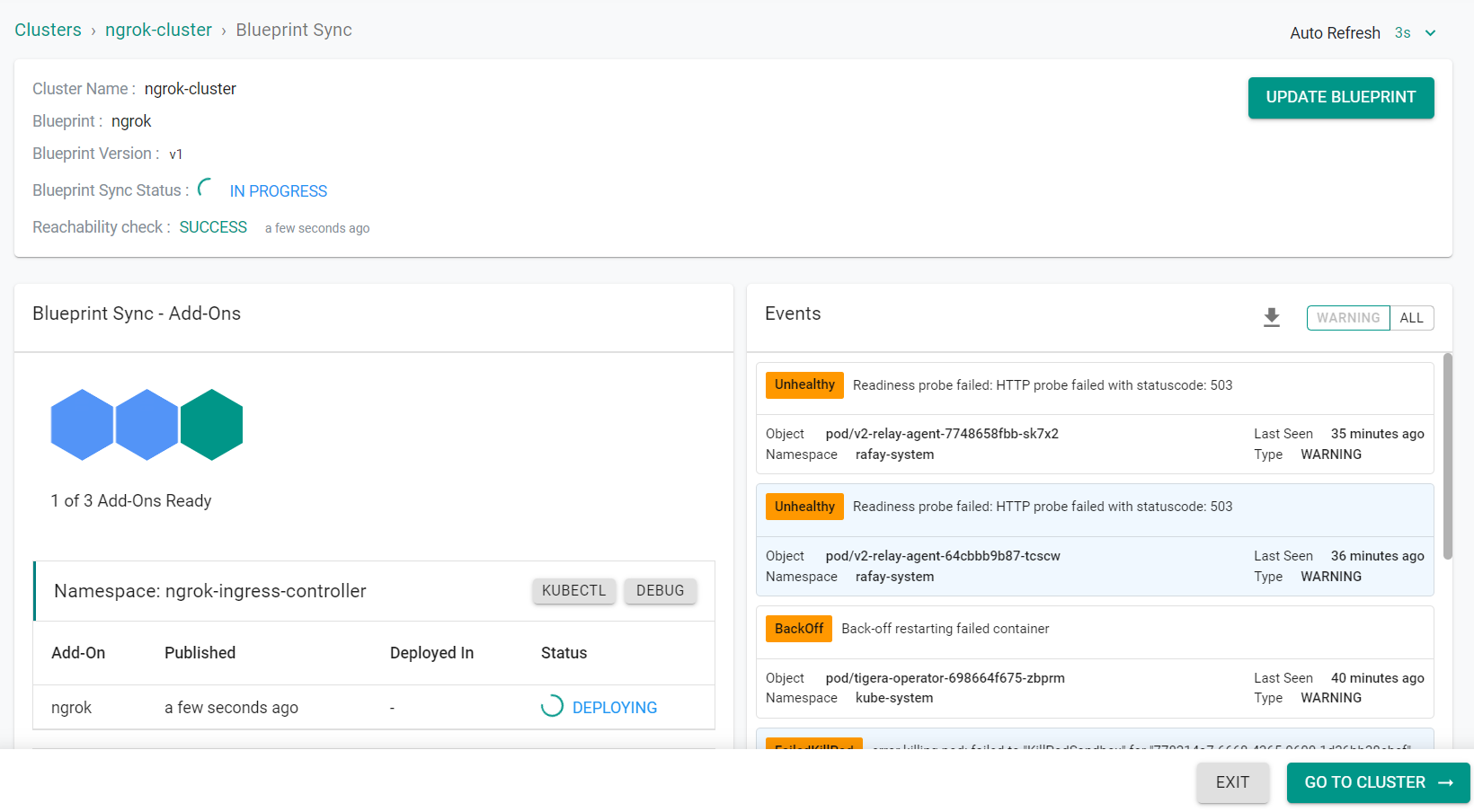Click the Events panel scrollbar
1474x812 pixels.
pos(1447,456)
